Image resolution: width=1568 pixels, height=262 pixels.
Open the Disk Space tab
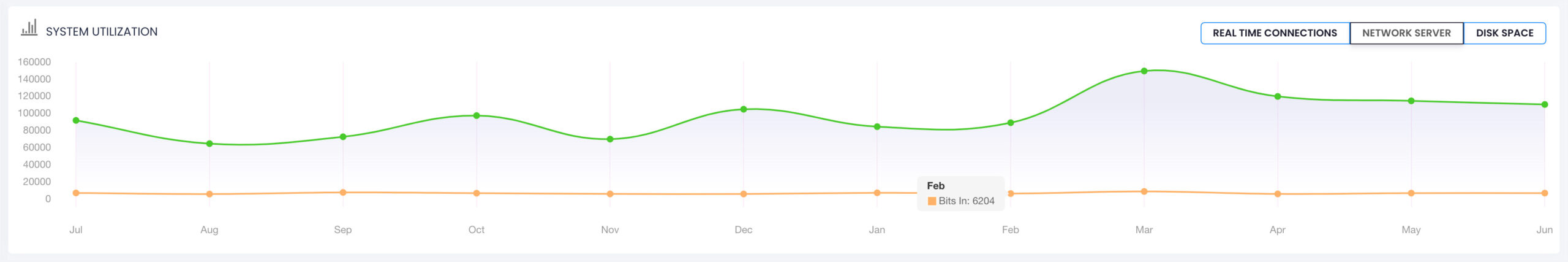(x=1504, y=33)
